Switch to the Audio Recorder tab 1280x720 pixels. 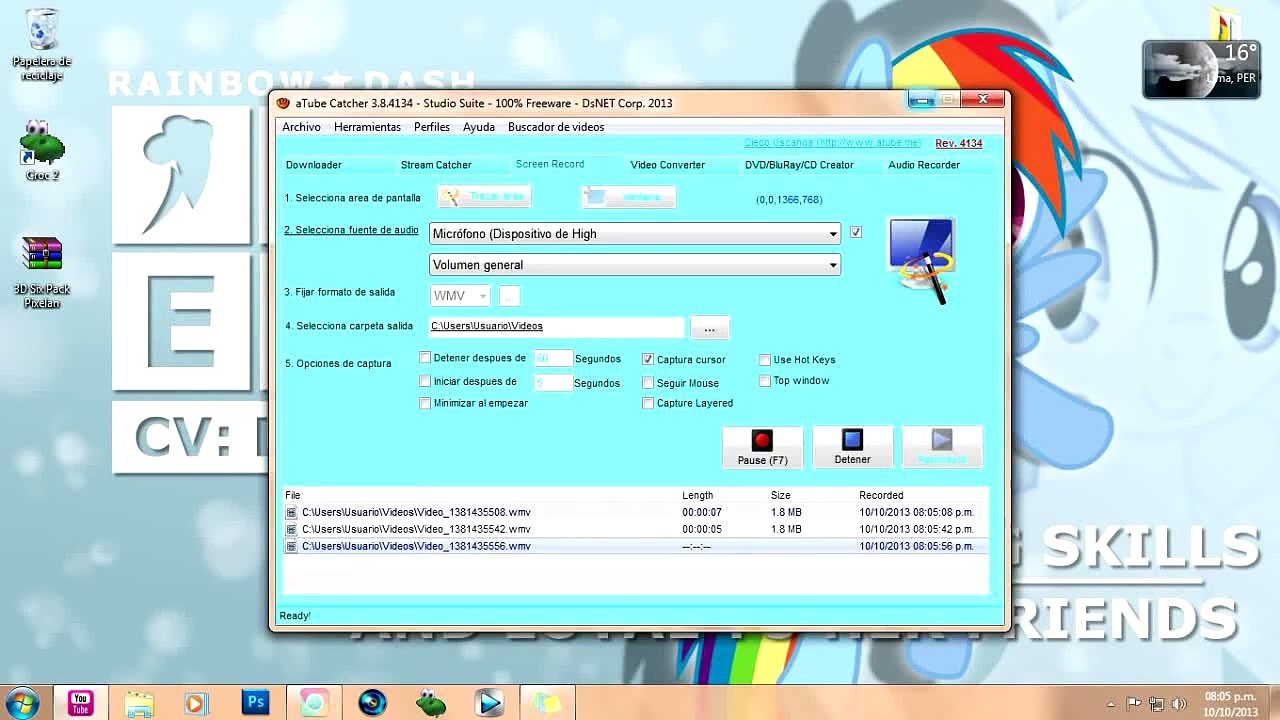[924, 165]
